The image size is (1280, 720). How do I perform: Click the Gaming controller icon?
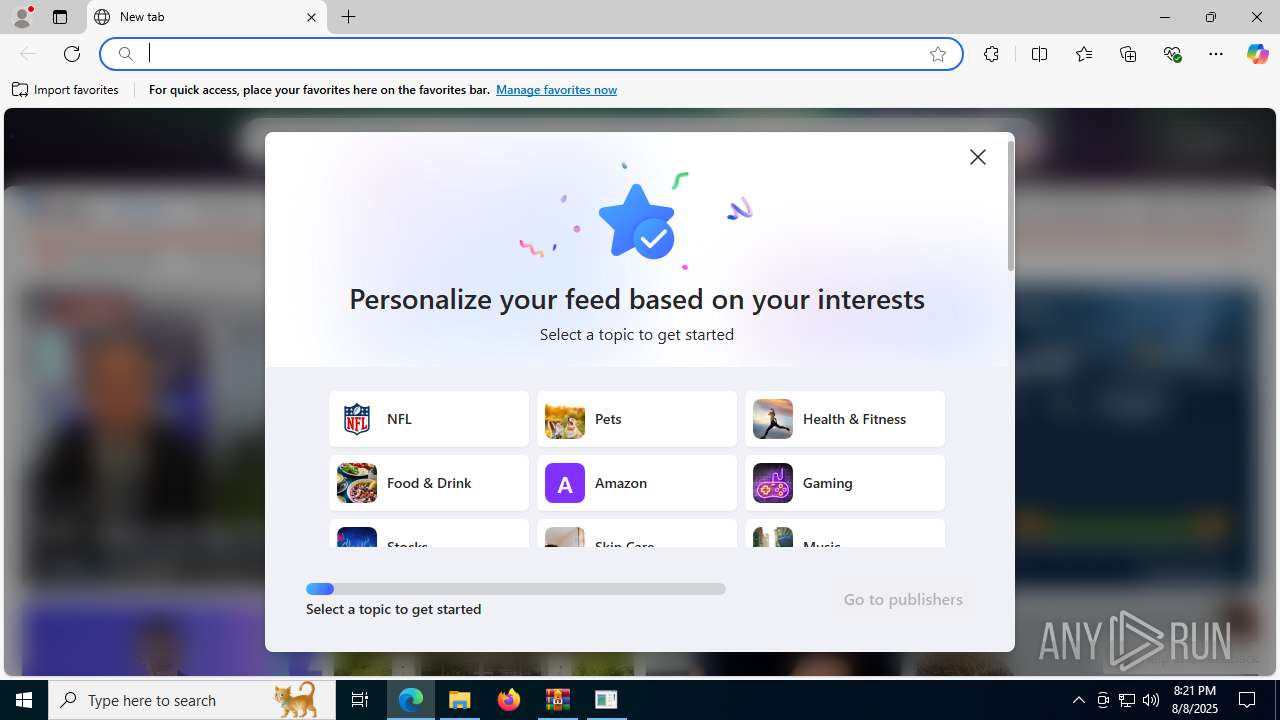click(773, 483)
